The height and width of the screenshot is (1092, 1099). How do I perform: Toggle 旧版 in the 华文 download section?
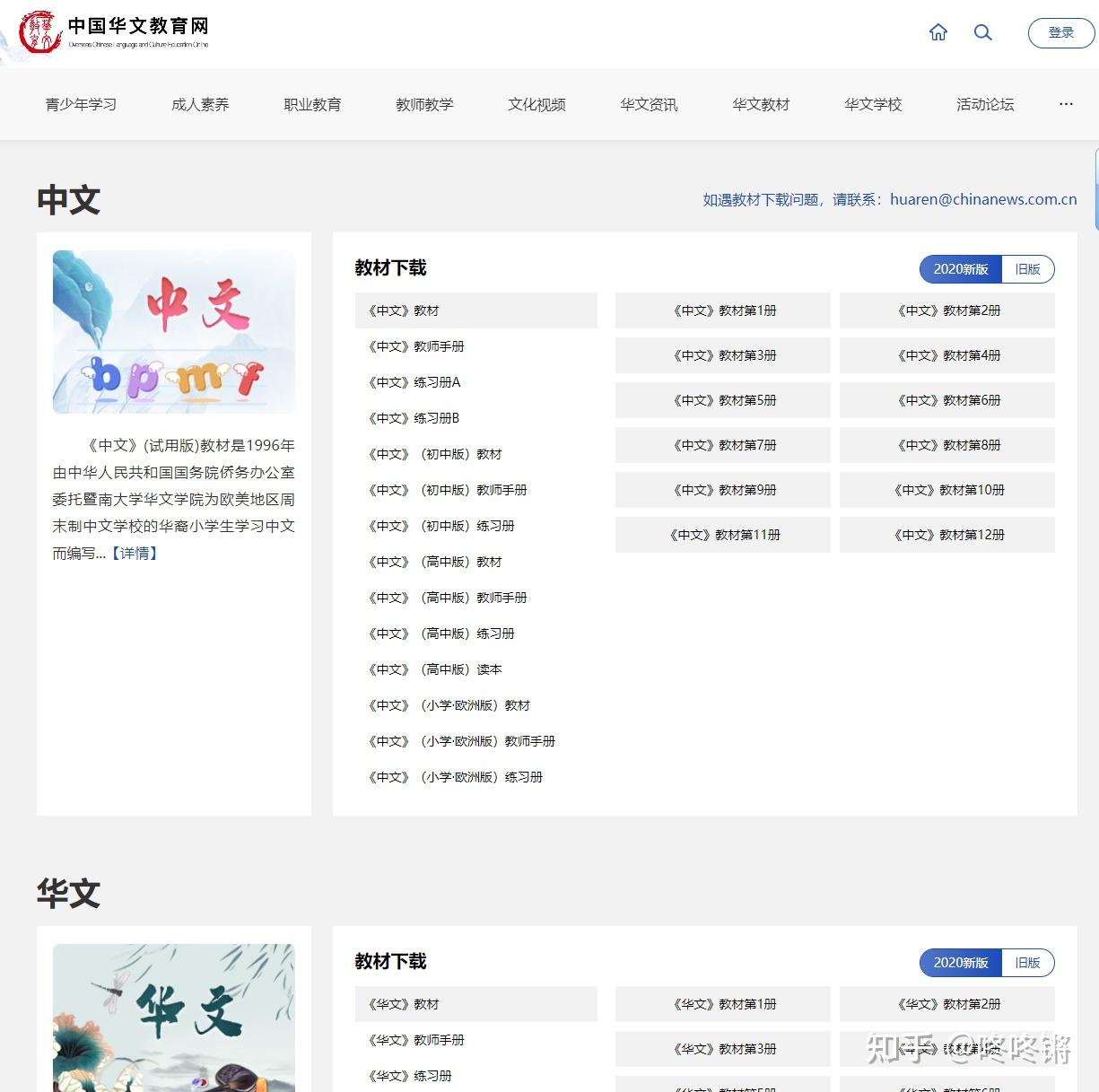point(1027,962)
